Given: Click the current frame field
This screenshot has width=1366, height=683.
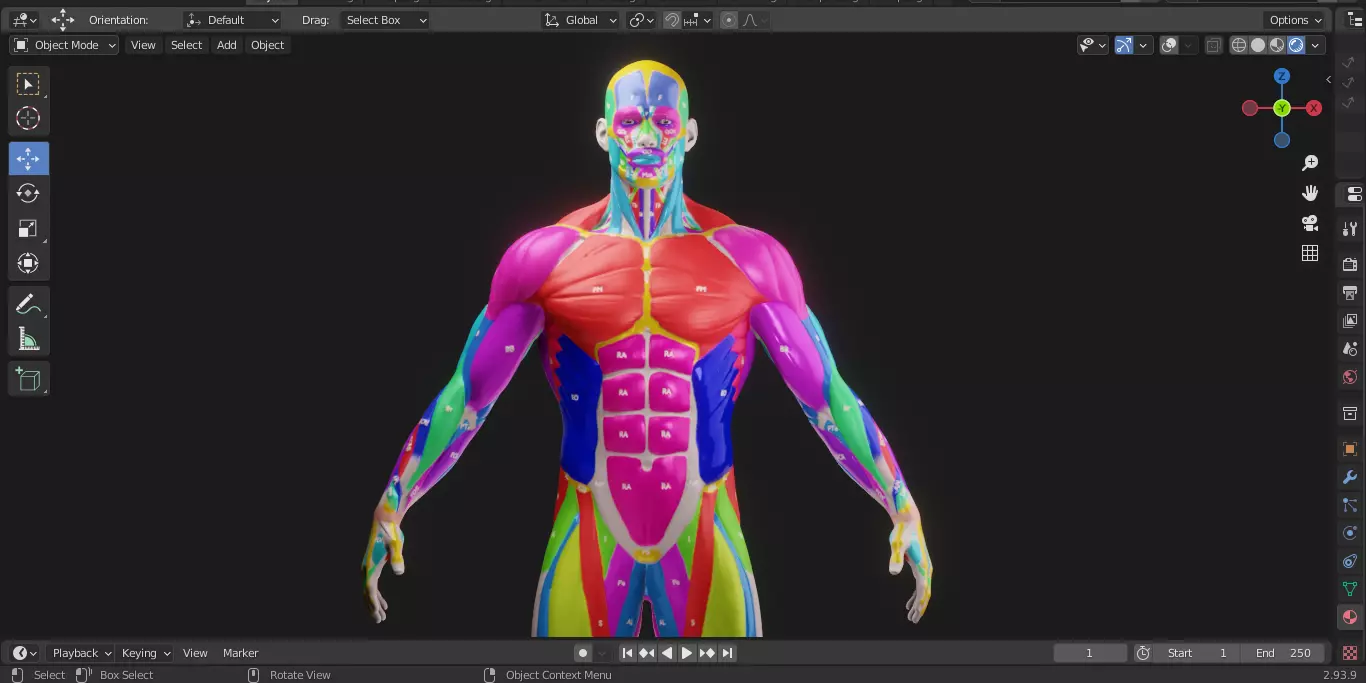Looking at the screenshot, I should click(x=1090, y=653).
